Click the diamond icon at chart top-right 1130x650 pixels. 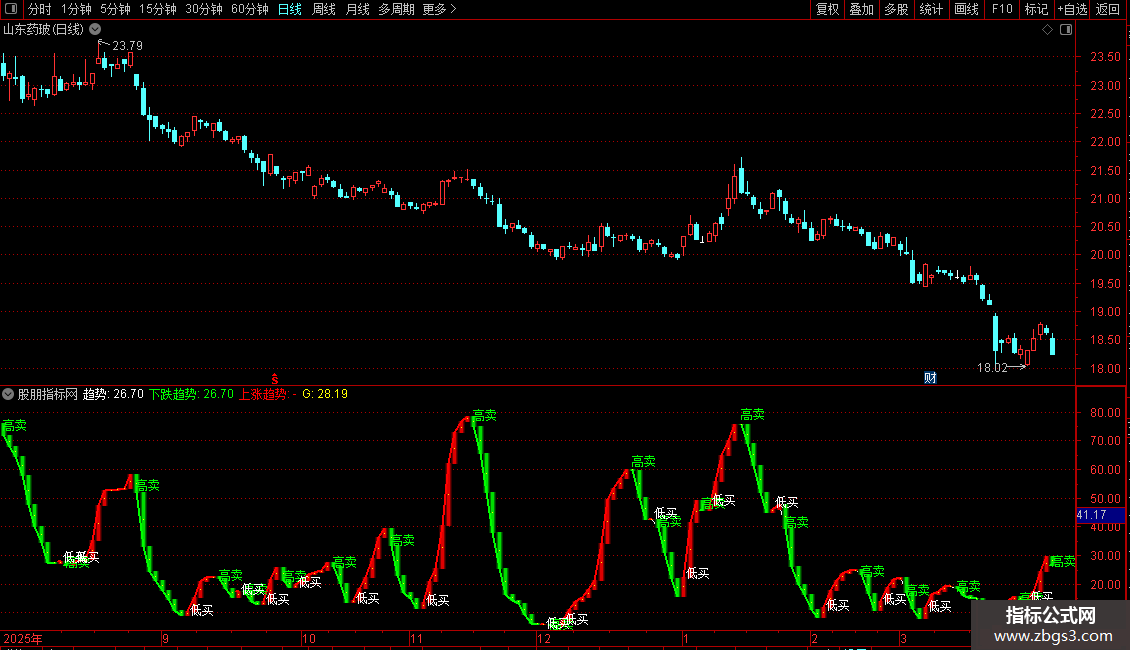pyautogui.click(x=1048, y=29)
